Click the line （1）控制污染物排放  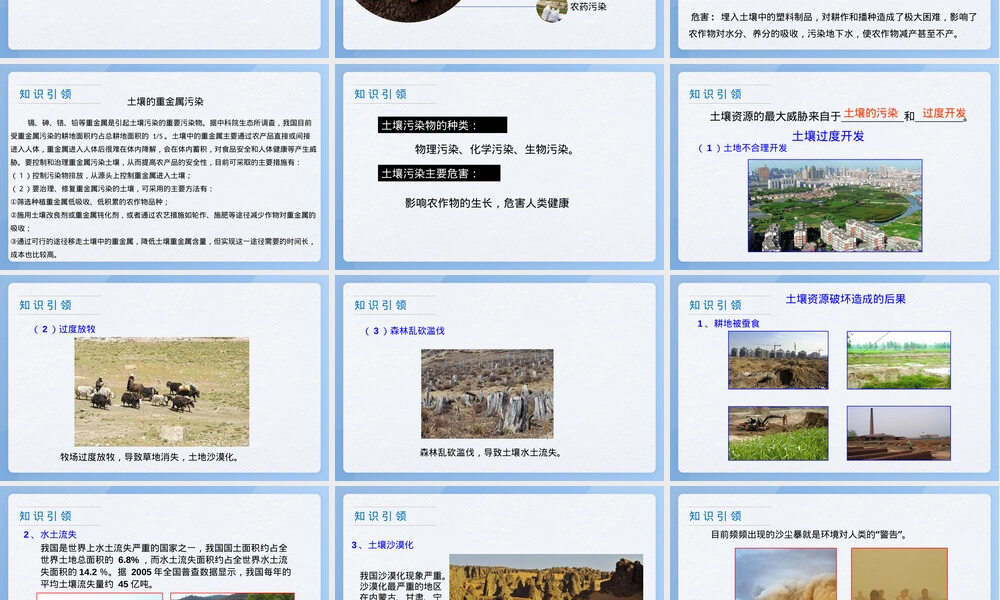101,175
